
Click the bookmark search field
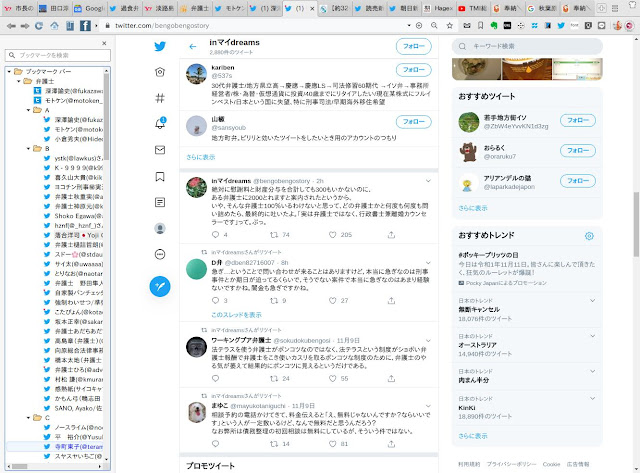coord(58,55)
